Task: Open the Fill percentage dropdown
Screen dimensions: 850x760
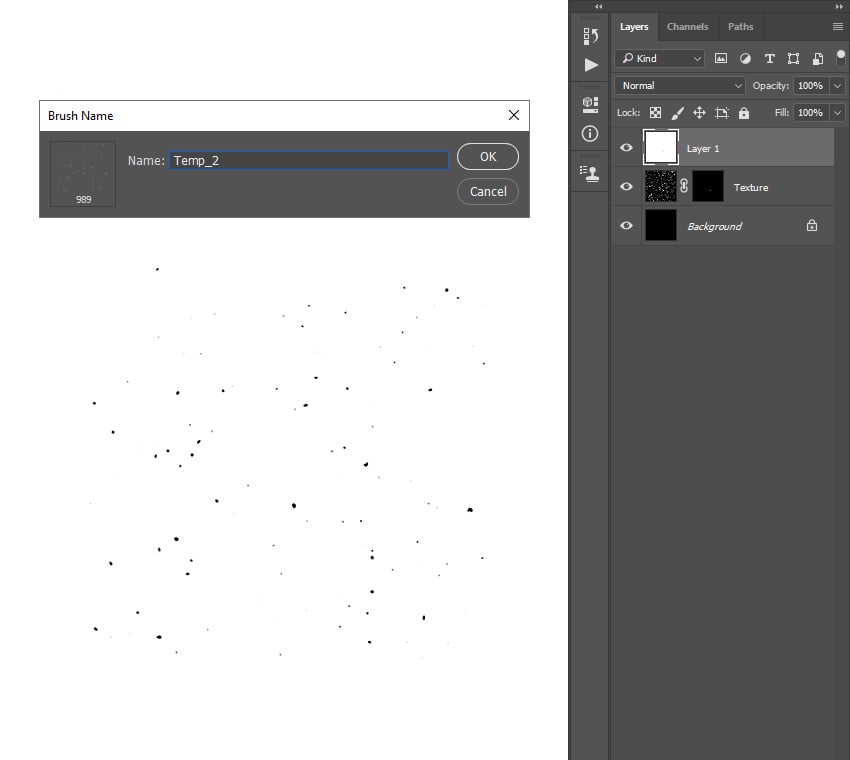Action: click(836, 112)
